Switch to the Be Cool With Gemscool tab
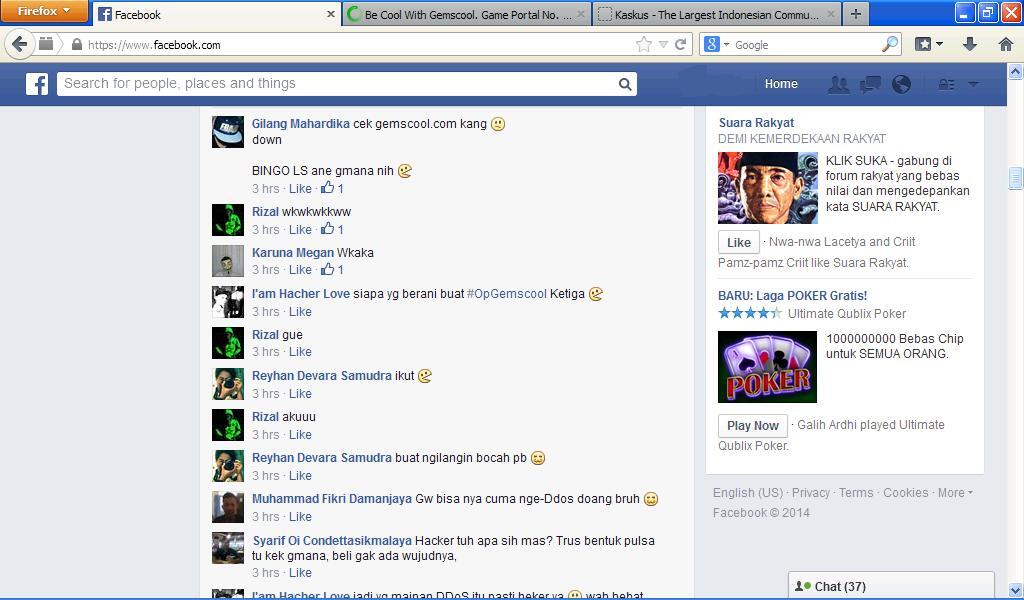1024x600 pixels. click(466, 14)
